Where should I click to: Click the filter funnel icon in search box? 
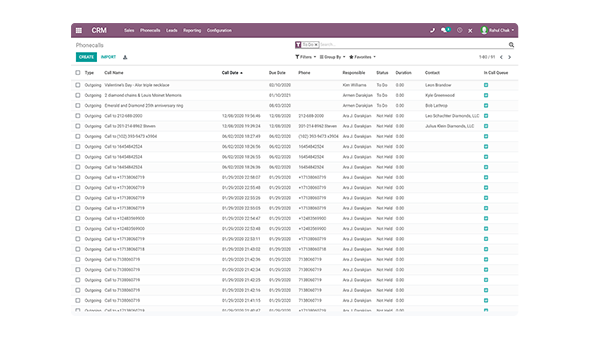(298, 45)
